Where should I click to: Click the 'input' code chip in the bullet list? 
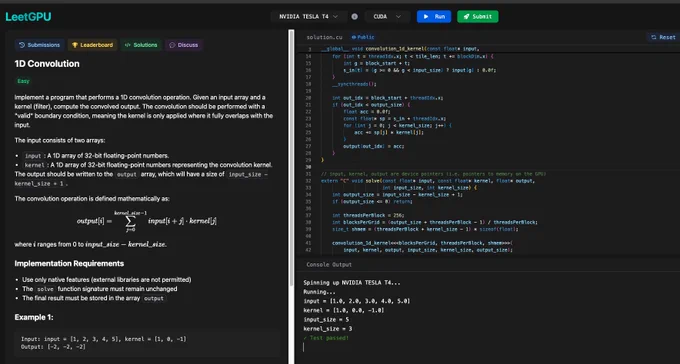coord(33,156)
